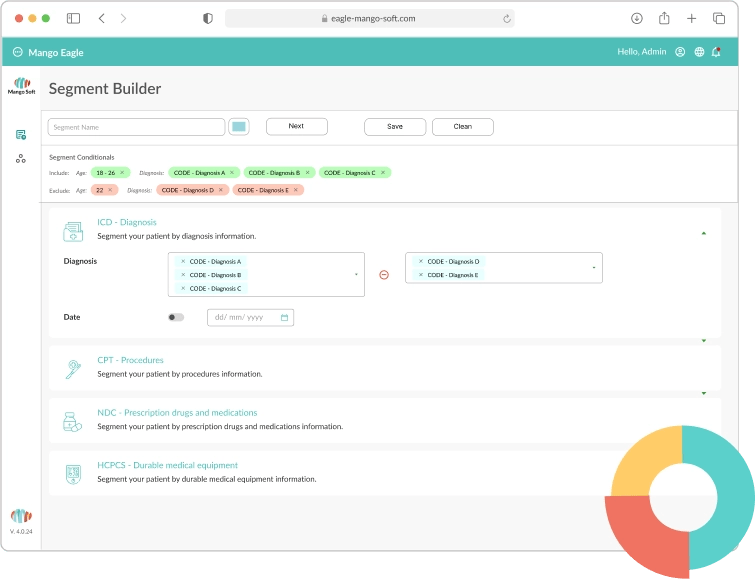Image resolution: width=755 pixels, height=579 pixels.
Task: Click the Clean button
Action: (x=463, y=127)
